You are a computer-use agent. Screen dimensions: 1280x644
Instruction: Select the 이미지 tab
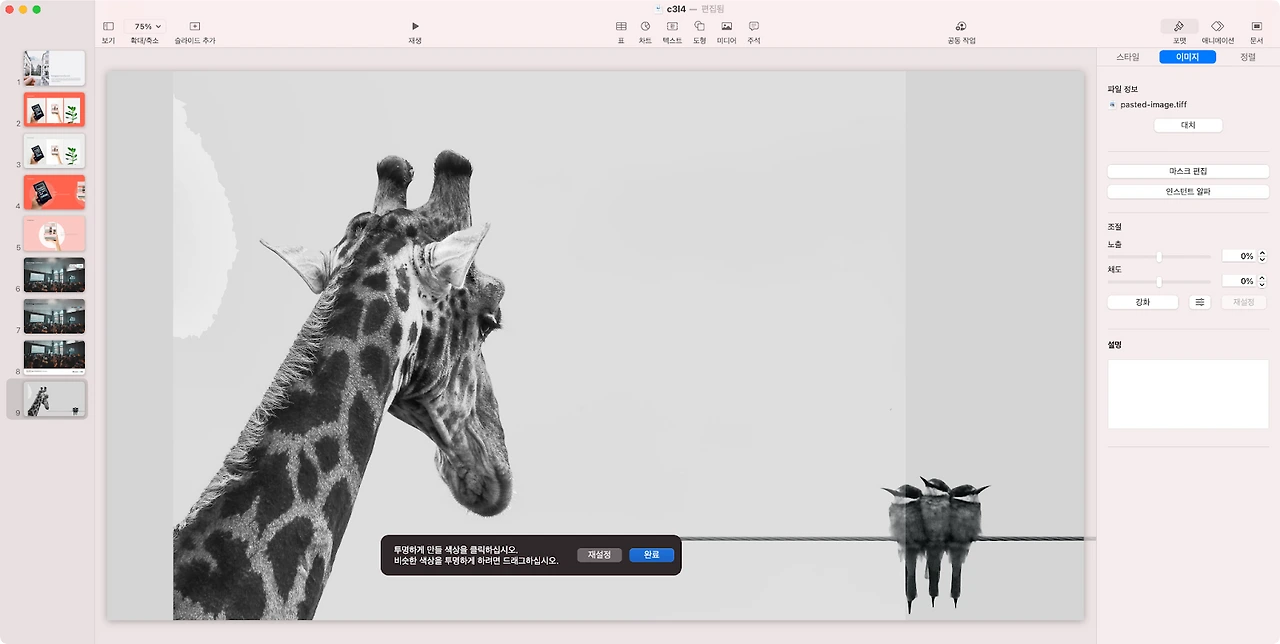[x=1187, y=57]
